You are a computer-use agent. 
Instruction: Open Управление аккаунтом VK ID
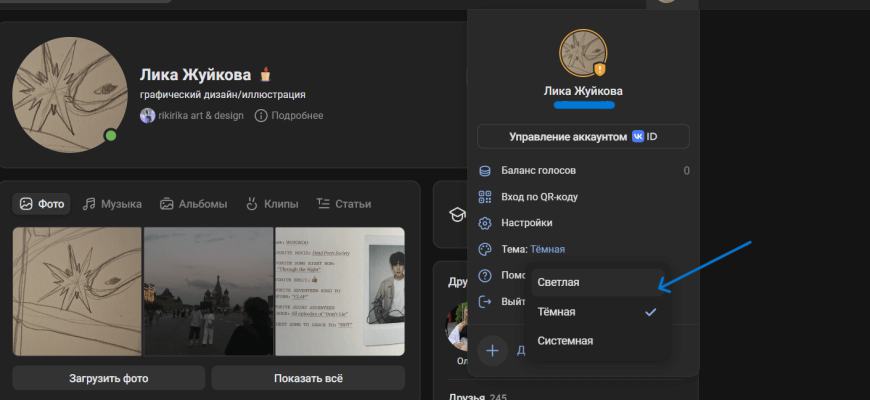click(x=583, y=136)
